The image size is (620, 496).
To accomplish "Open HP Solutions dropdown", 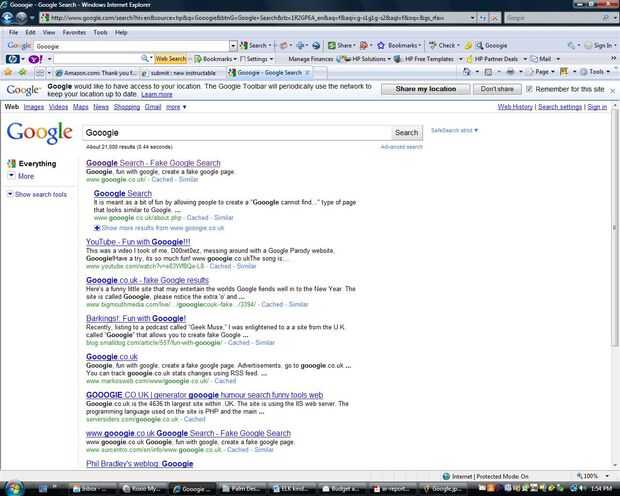I will click(368, 59).
